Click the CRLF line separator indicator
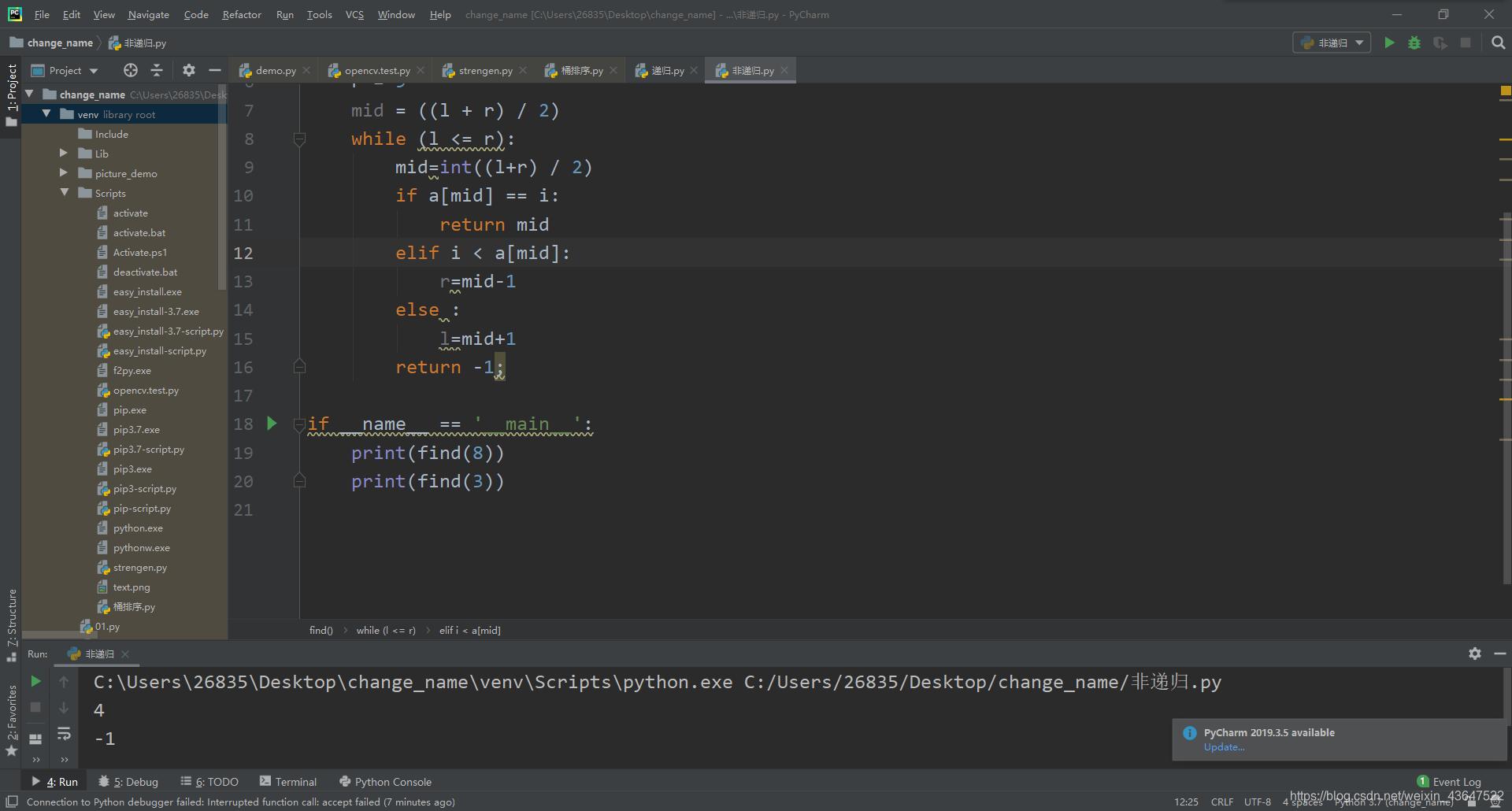Image resolution: width=1512 pixels, height=811 pixels. pos(1222,802)
